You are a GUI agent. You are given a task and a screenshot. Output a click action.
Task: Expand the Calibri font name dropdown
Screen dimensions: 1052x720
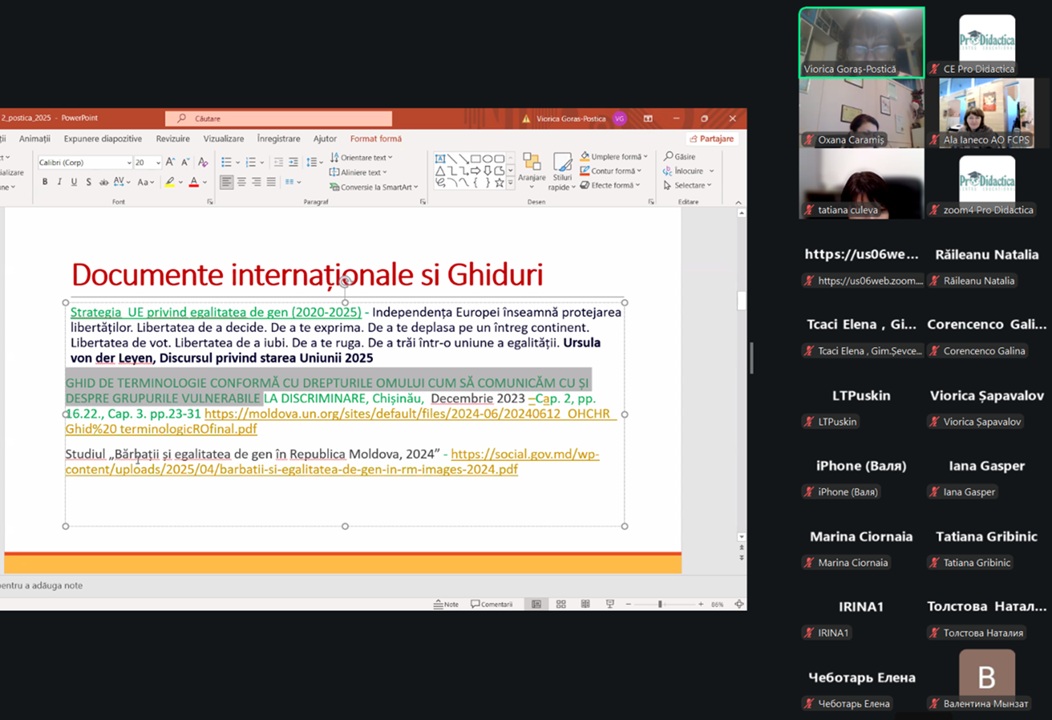(129, 162)
